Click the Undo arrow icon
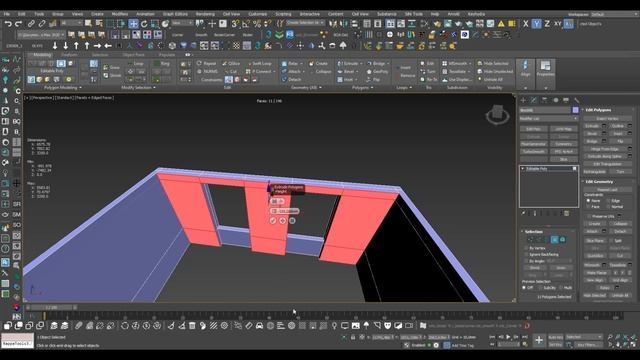 click(x=8, y=24)
